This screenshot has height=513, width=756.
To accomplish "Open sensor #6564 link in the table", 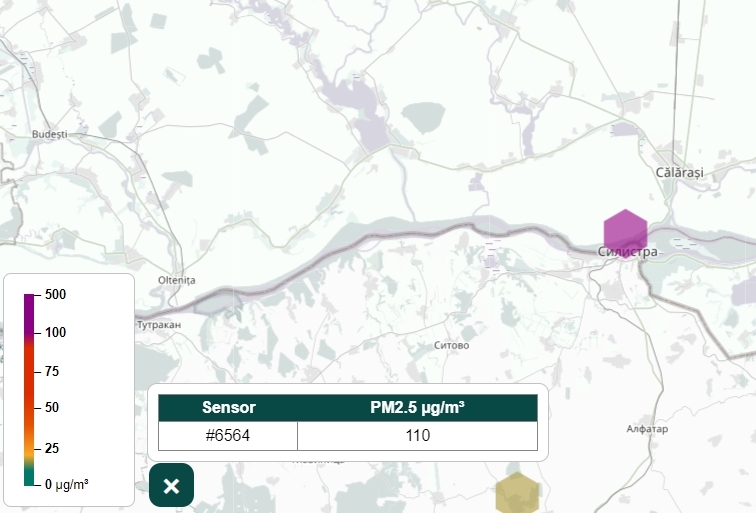I will (228, 436).
